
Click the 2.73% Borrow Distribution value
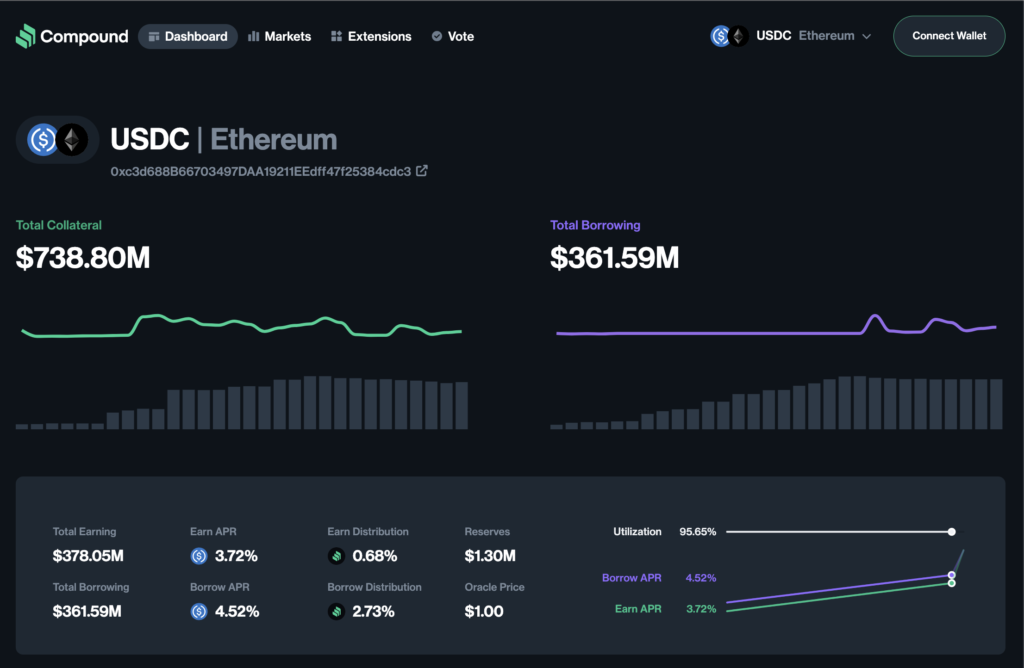374,611
